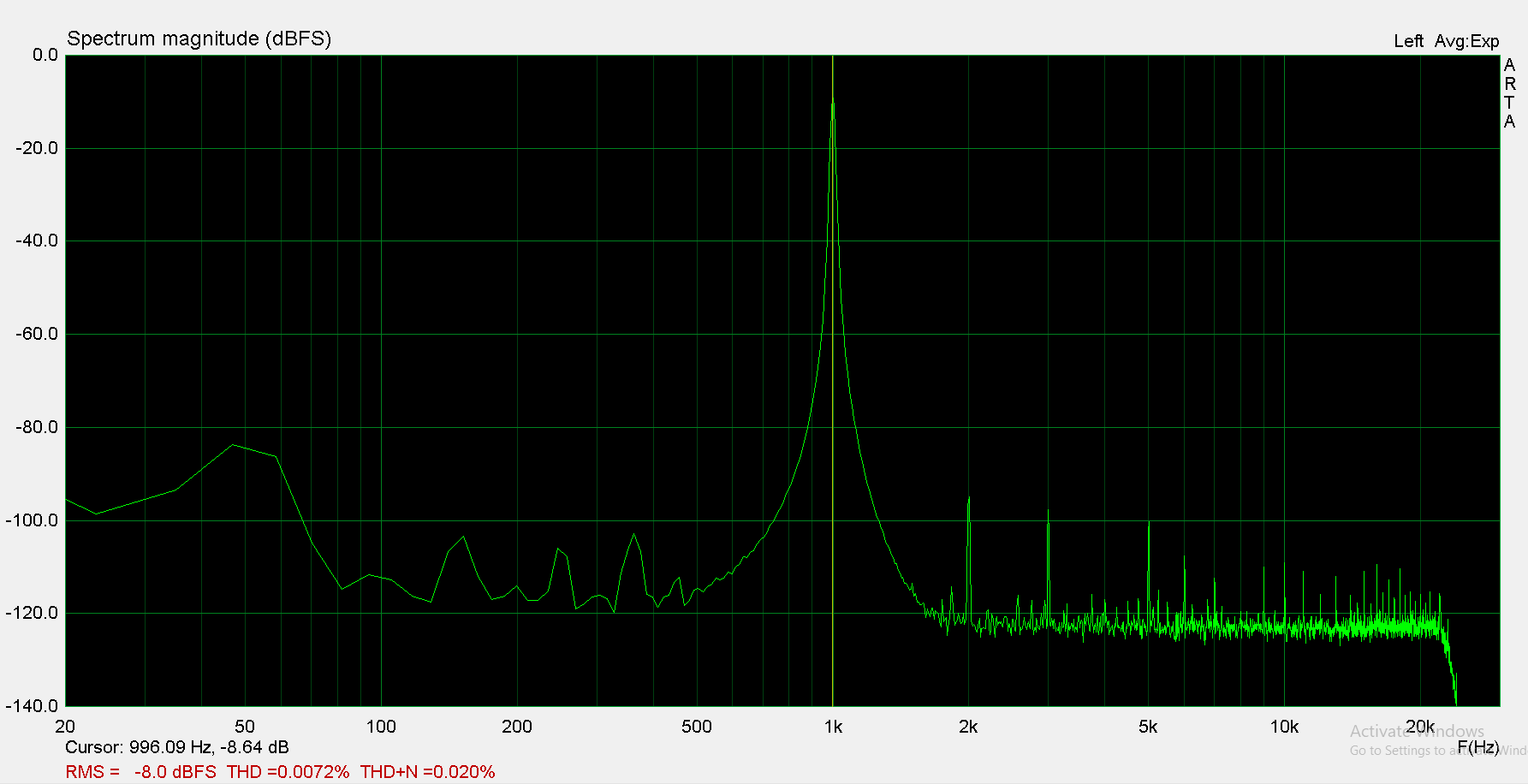This screenshot has width=1528, height=784.
Task: Click the 'F(Hz)' axis unit label
Action: pyautogui.click(x=1478, y=747)
